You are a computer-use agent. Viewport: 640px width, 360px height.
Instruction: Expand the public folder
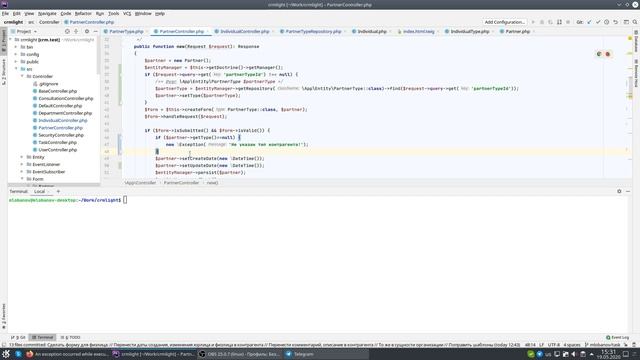[x=16, y=62]
